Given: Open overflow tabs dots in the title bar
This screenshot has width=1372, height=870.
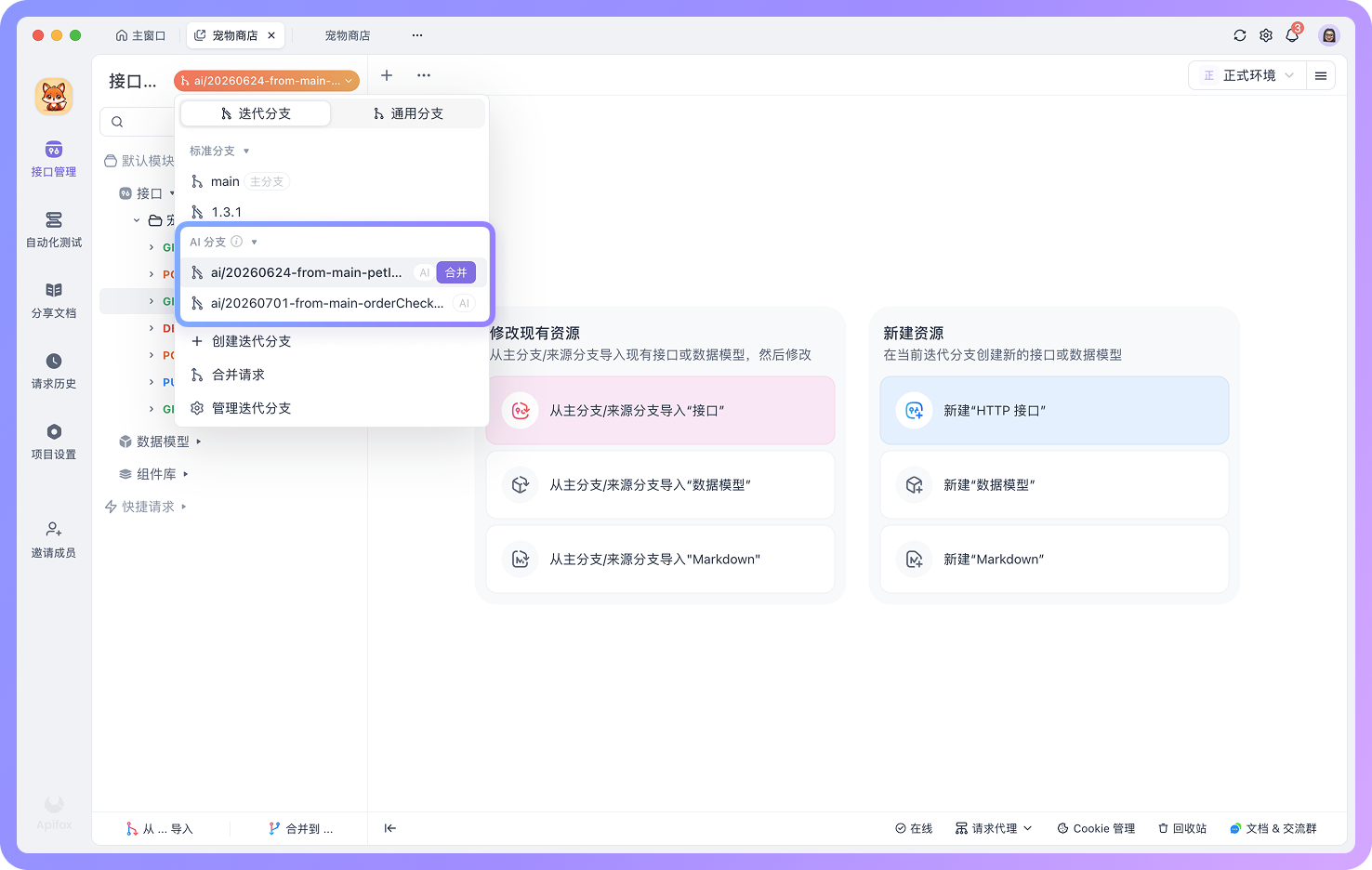Looking at the screenshot, I should click(417, 35).
